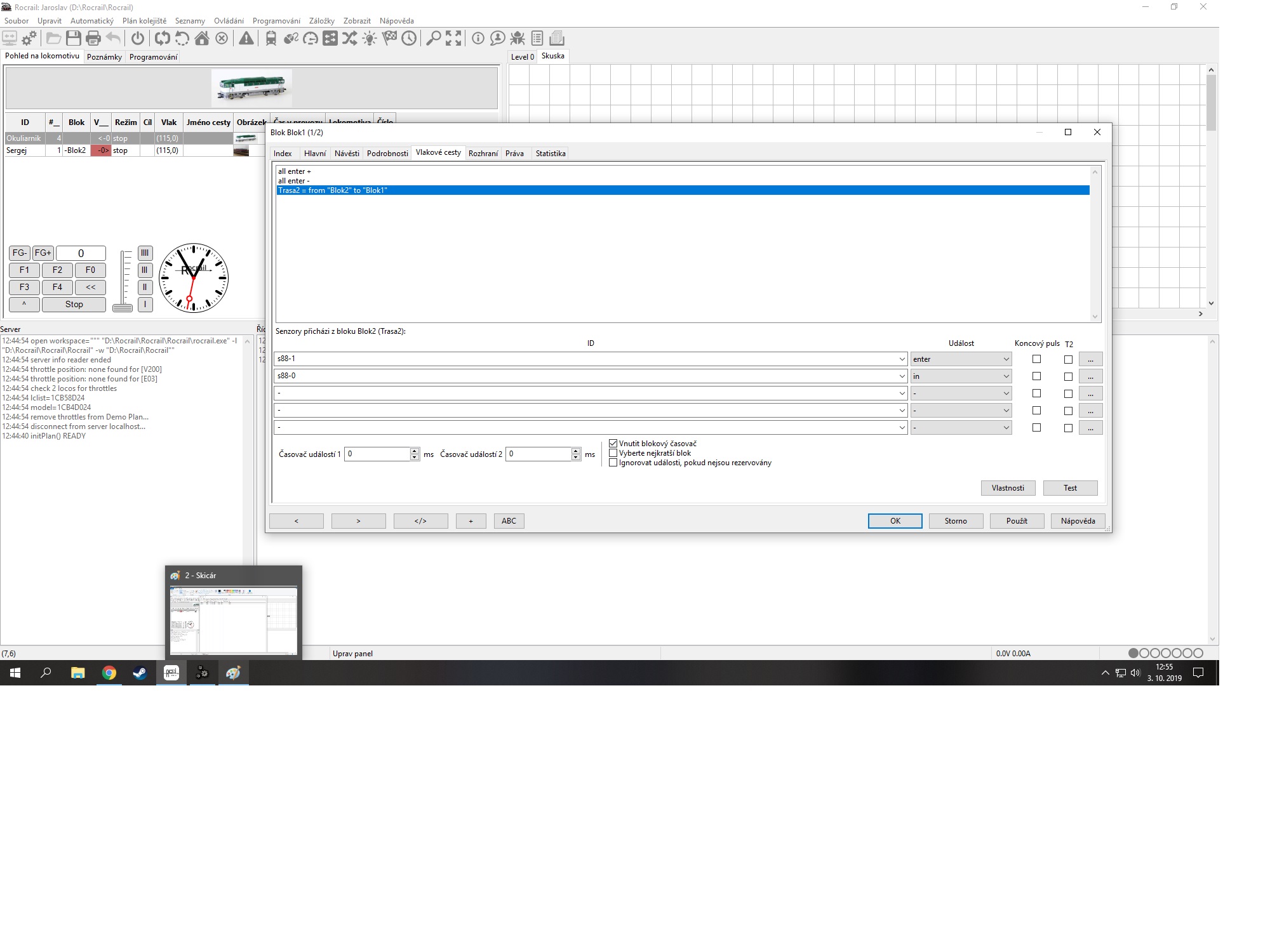Click the bug icon in toolbar
Screen dimensions: 1270x952
click(x=518, y=38)
